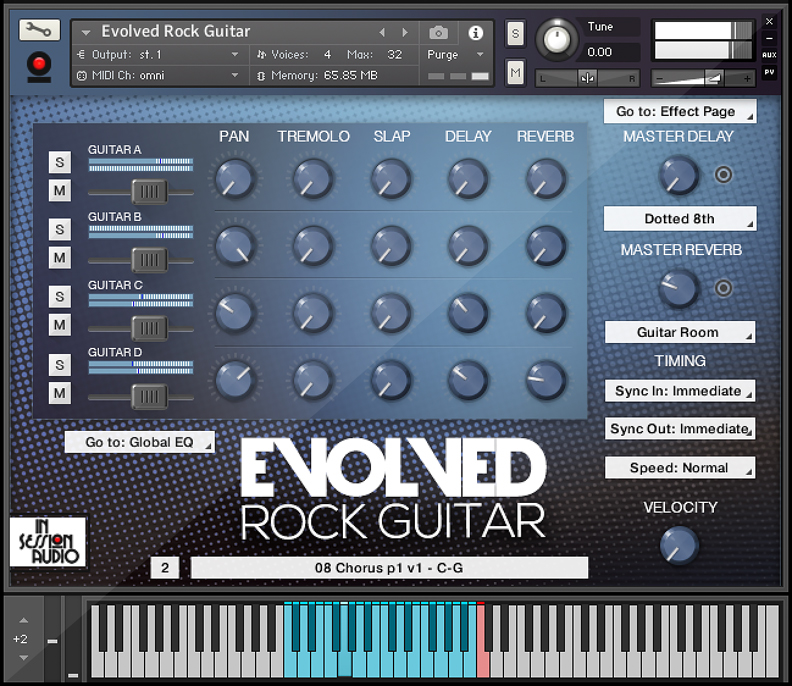Click the camera snapshot icon

438,33
